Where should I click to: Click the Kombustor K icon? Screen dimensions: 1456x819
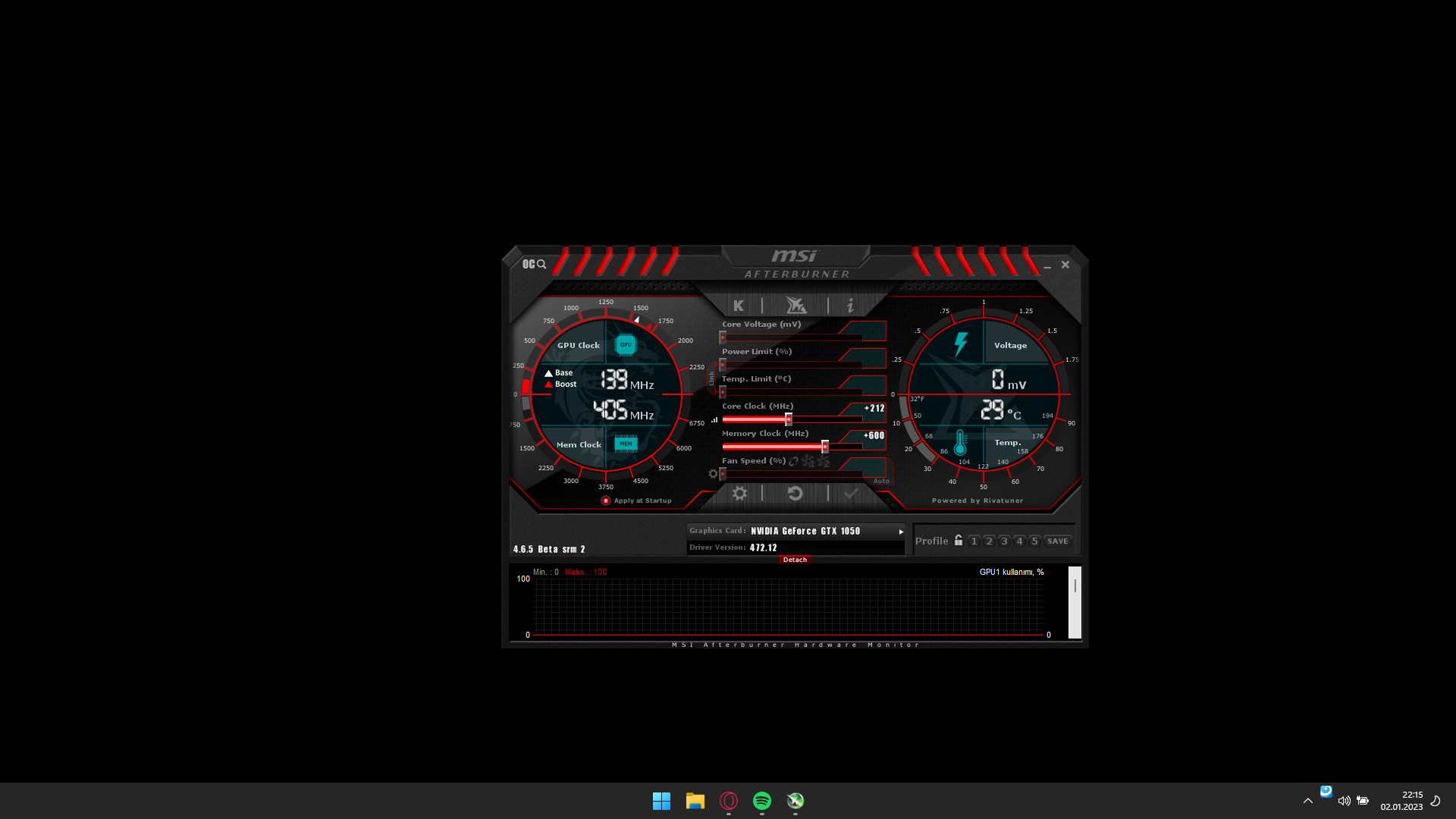point(739,306)
